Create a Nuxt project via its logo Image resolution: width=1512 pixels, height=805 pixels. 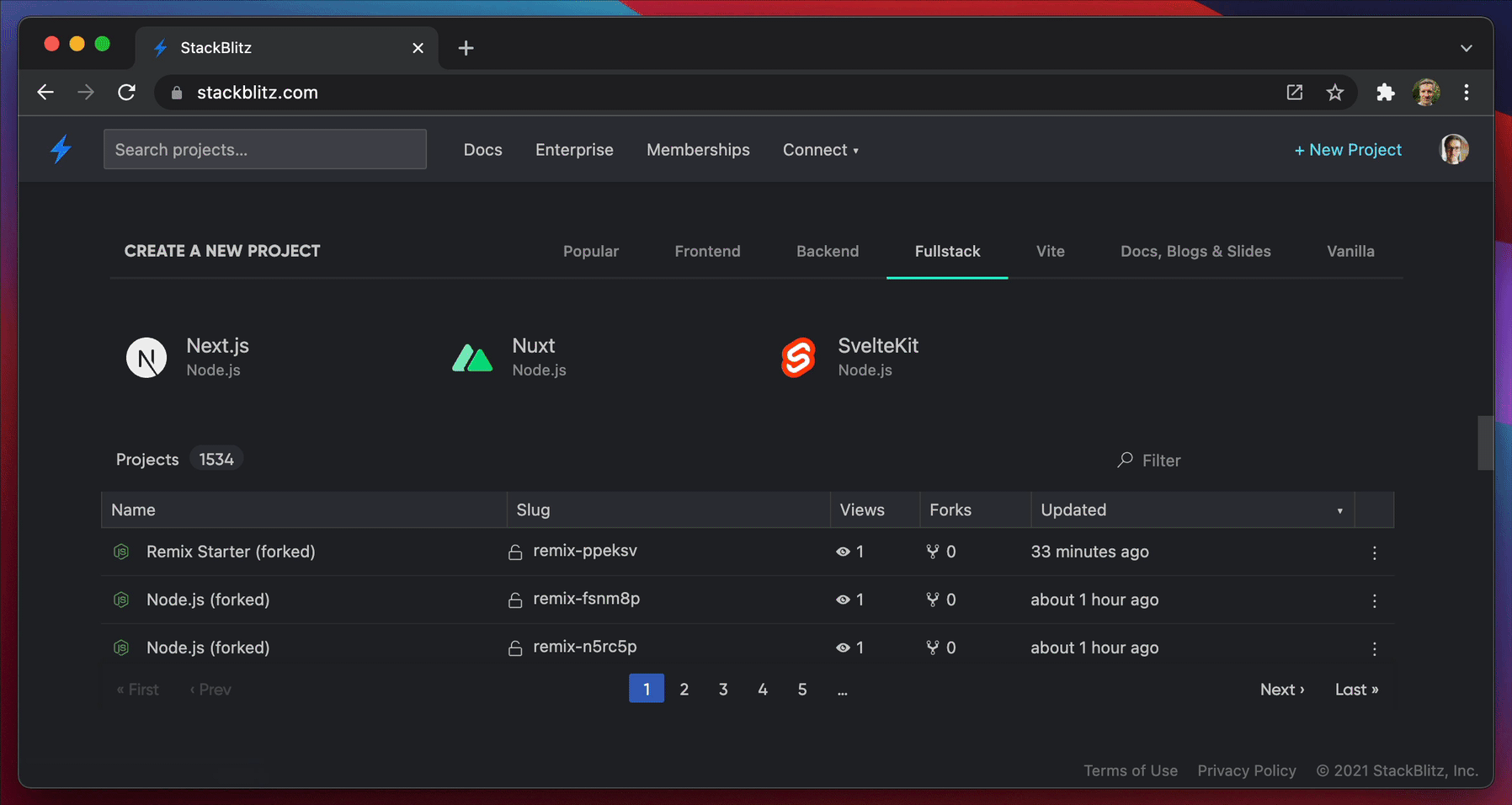[472, 357]
